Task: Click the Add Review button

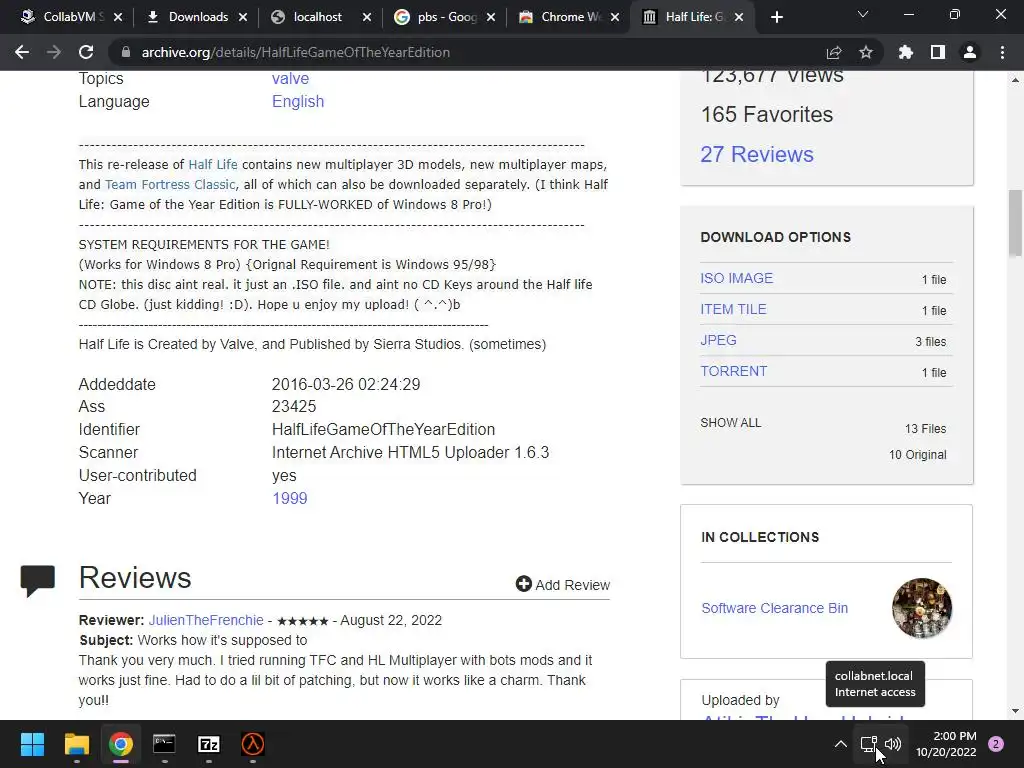Action: [x=562, y=584]
